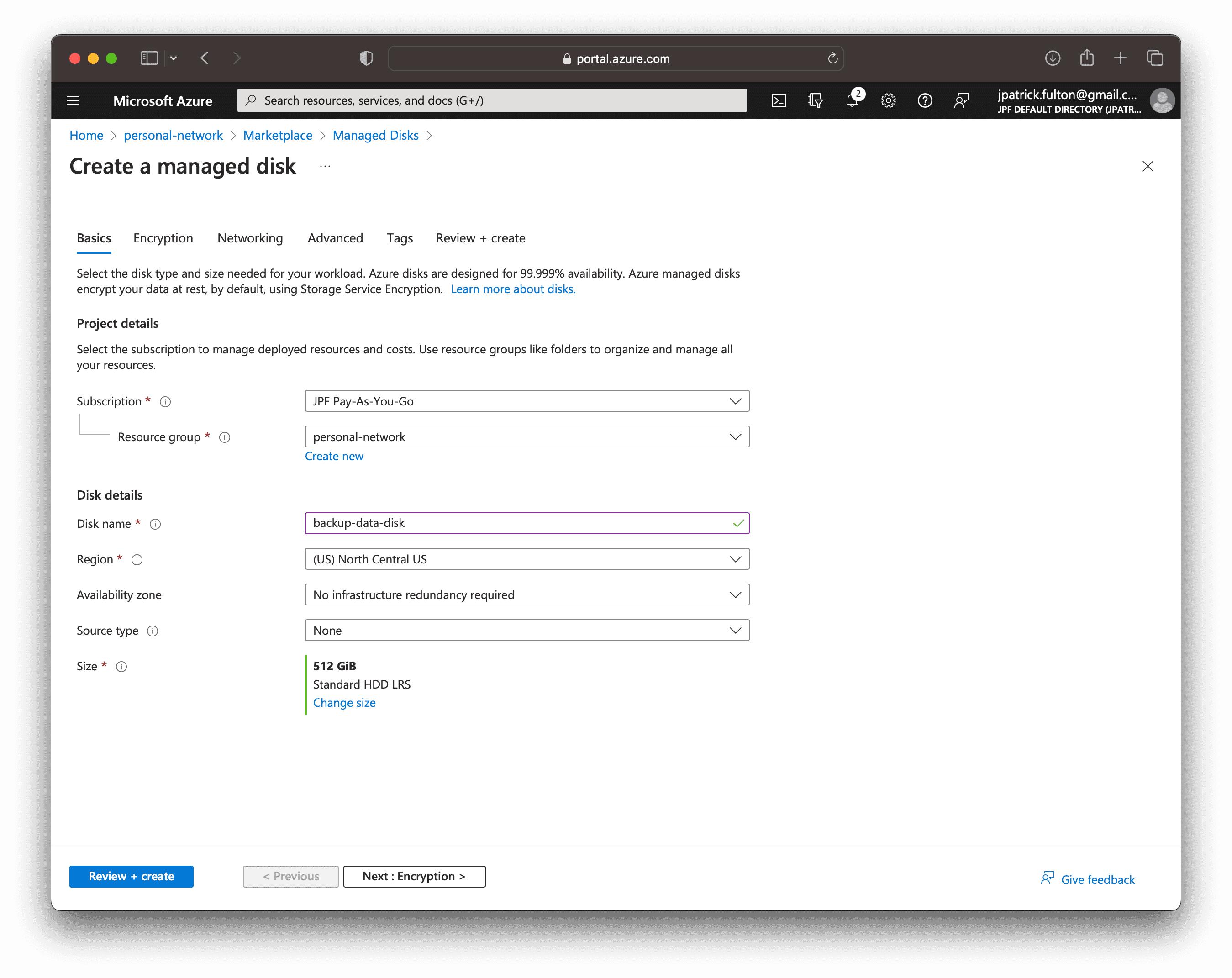This screenshot has height=978, width=1232.
Task: Show Safari tab overview icon
Action: [x=1155, y=58]
